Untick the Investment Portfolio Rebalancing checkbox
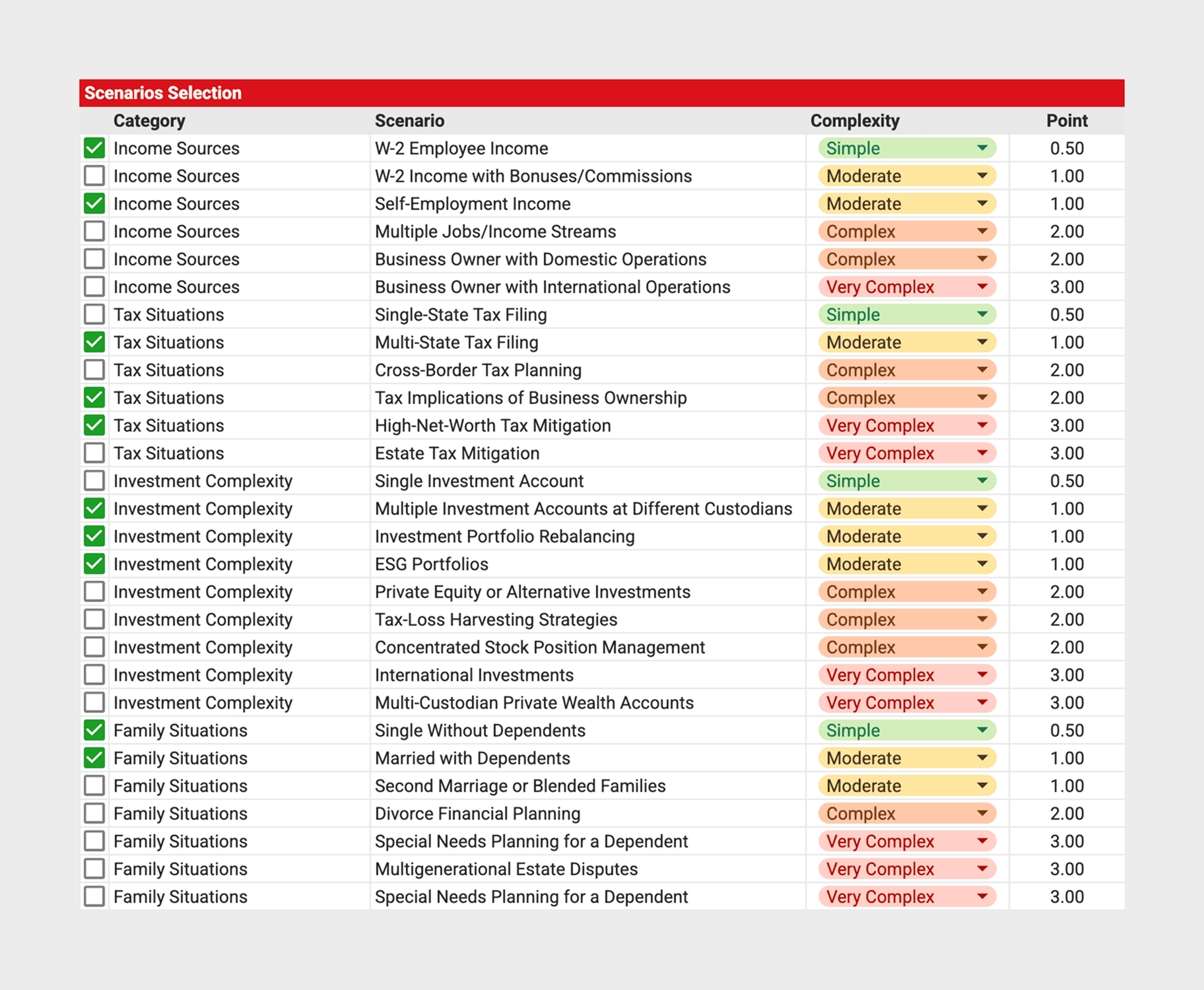The image size is (1204, 990). click(x=94, y=537)
